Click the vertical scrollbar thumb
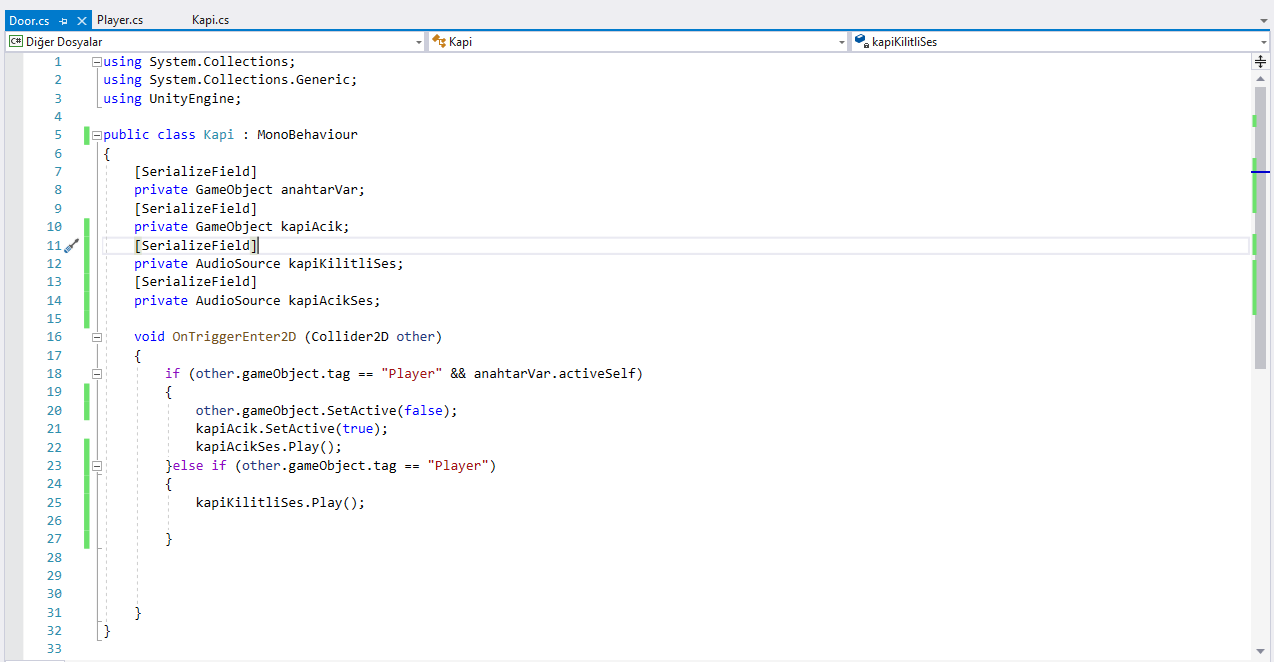 pyautogui.click(x=1261, y=227)
